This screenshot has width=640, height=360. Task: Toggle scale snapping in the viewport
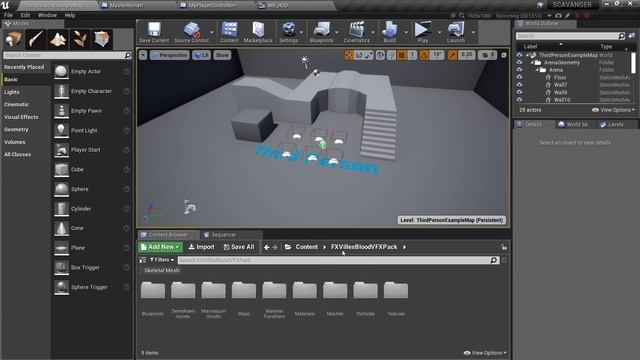pyautogui.click(x=452, y=55)
